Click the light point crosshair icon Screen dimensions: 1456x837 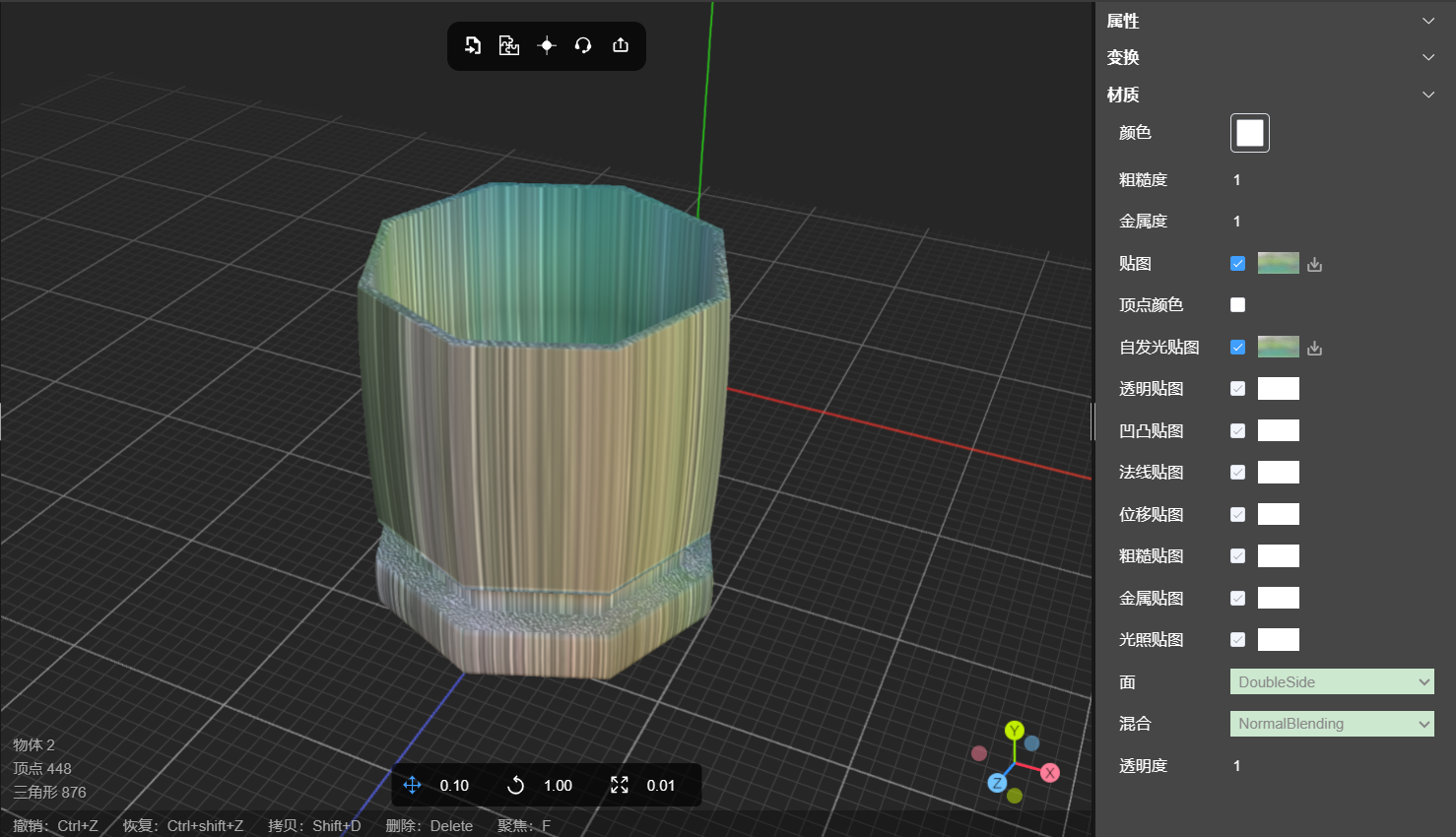[547, 45]
